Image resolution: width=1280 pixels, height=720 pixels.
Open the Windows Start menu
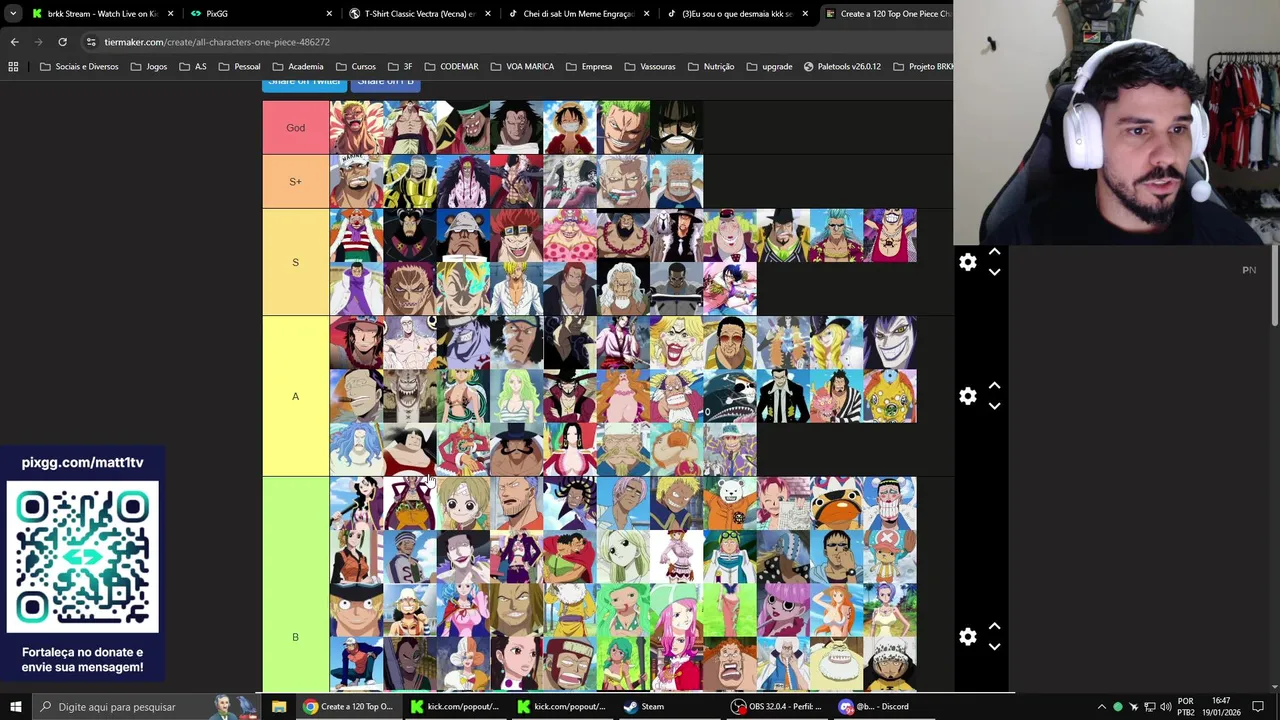coord(15,707)
